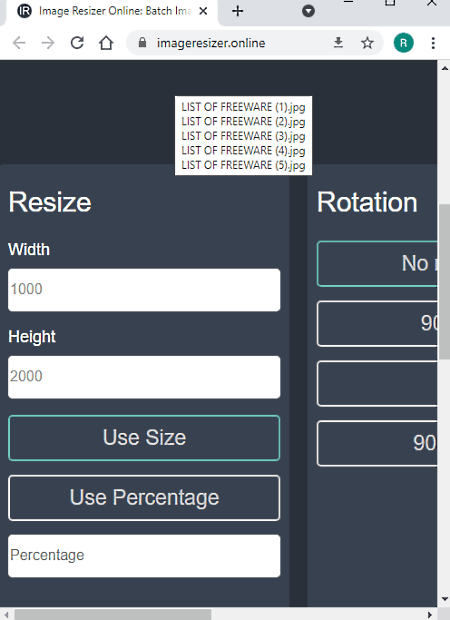Select the Use Size option

(144, 438)
